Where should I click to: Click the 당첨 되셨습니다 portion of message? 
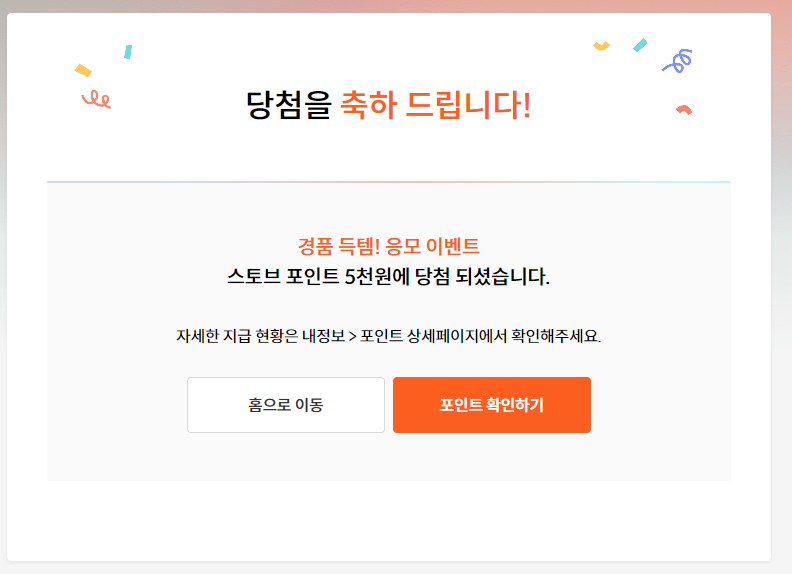(482, 276)
